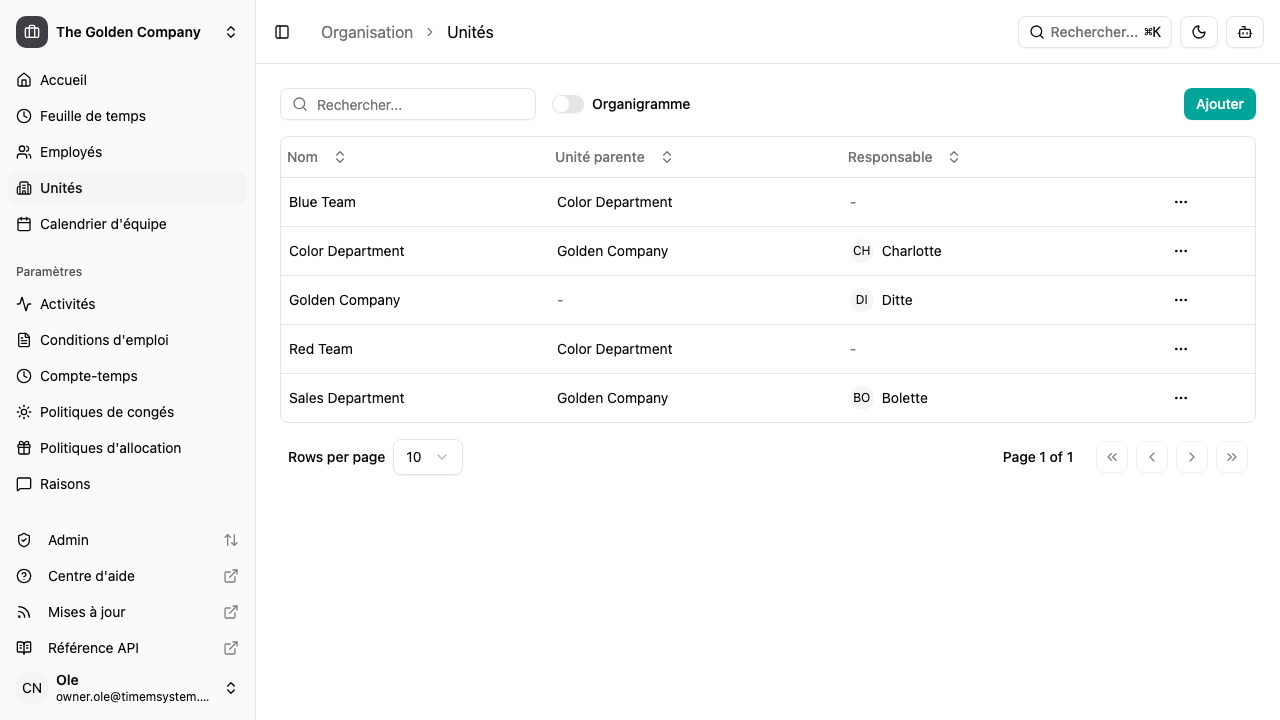Open the assistant robot icon
The height and width of the screenshot is (720, 1280).
tap(1245, 32)
